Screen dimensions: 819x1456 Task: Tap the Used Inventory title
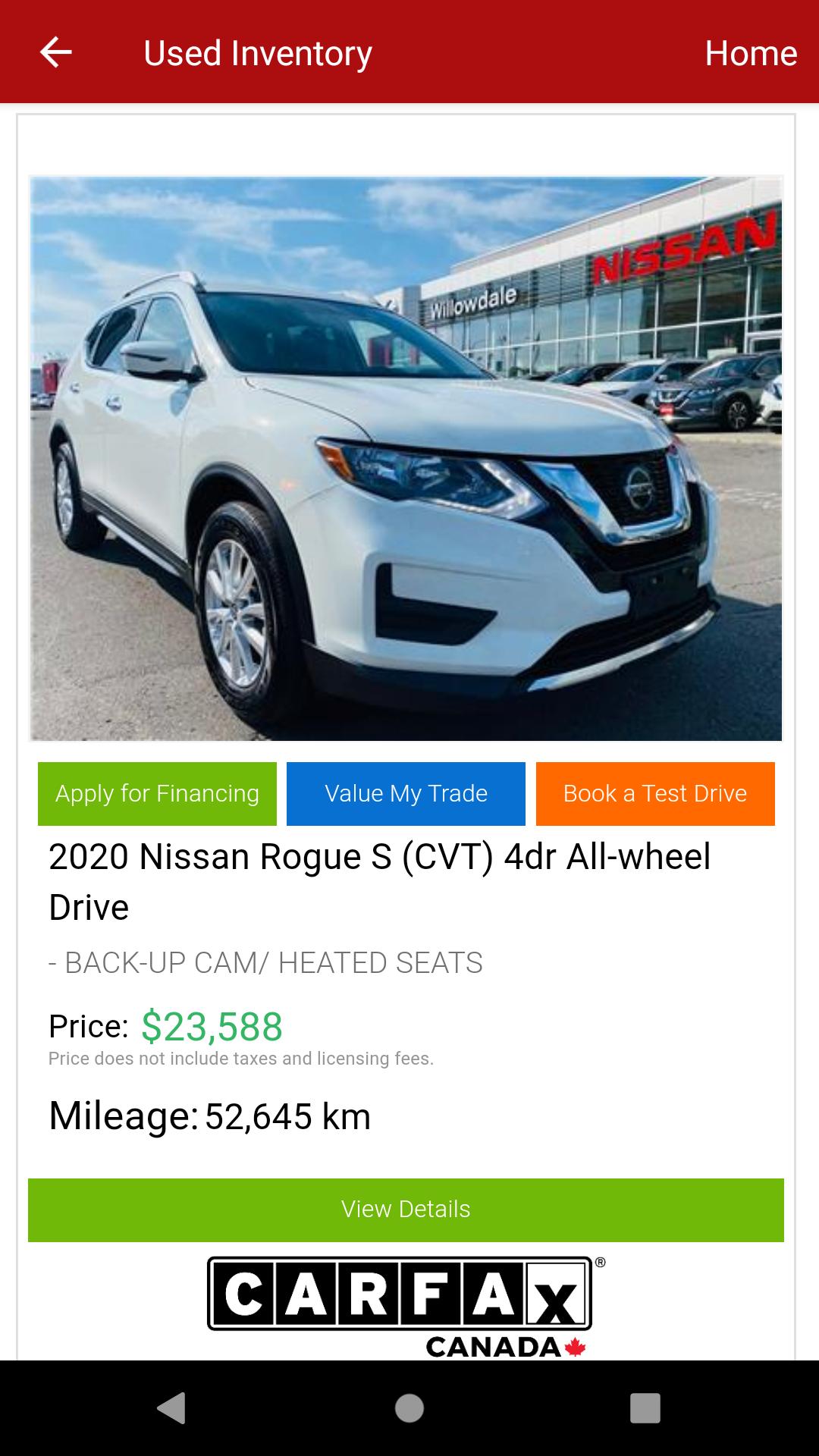[x=258, y=53]
